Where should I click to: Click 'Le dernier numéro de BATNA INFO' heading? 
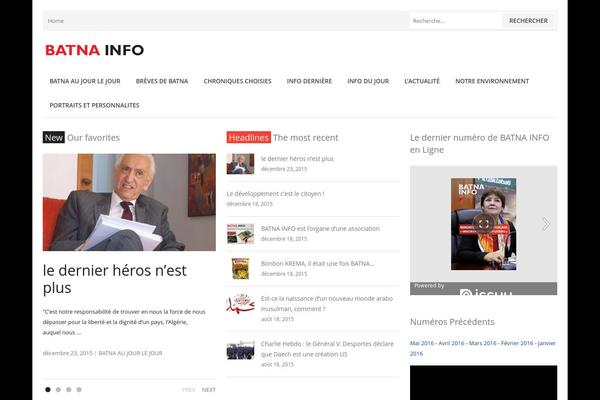point(479,144)
